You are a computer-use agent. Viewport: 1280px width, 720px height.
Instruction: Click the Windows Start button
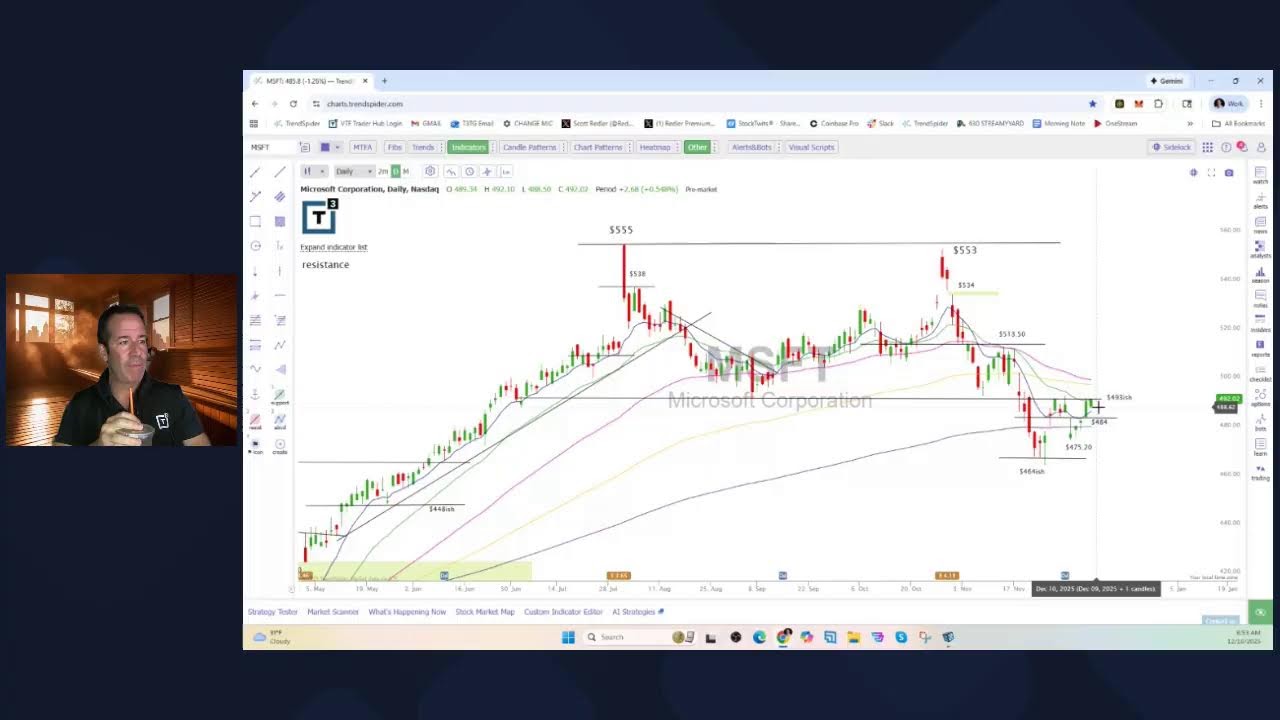568,637
